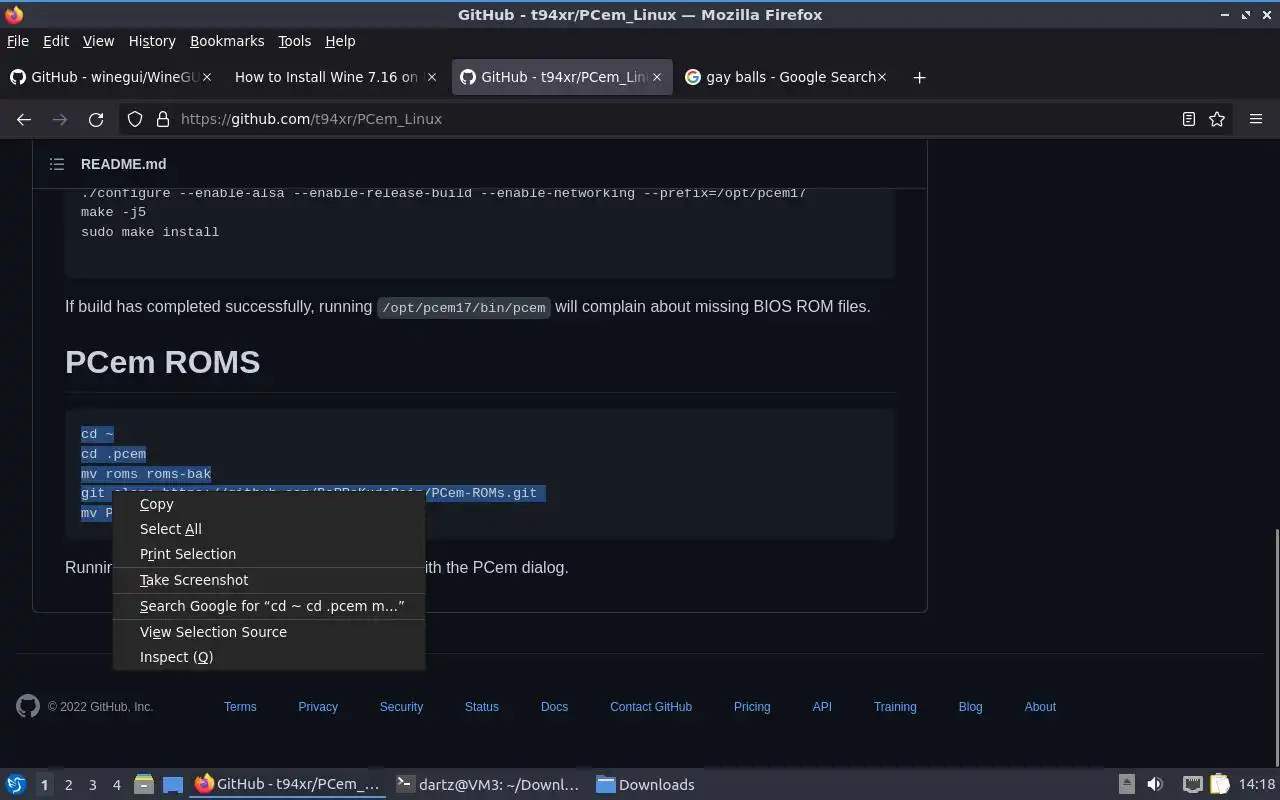Open the Blog footer link

(x=970, y=707)
